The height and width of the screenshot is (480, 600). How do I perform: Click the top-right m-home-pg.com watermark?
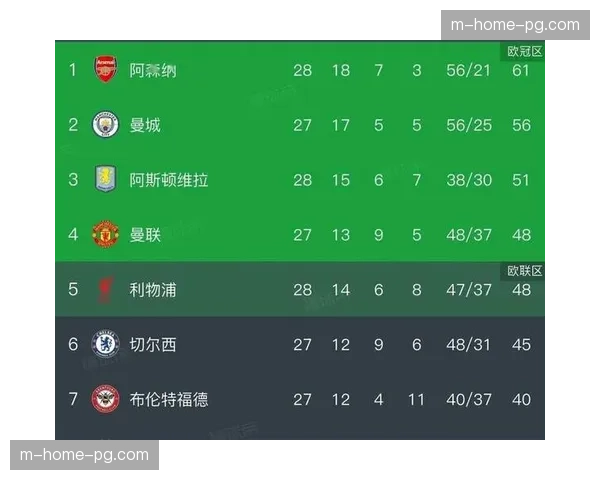pos(515,25)
